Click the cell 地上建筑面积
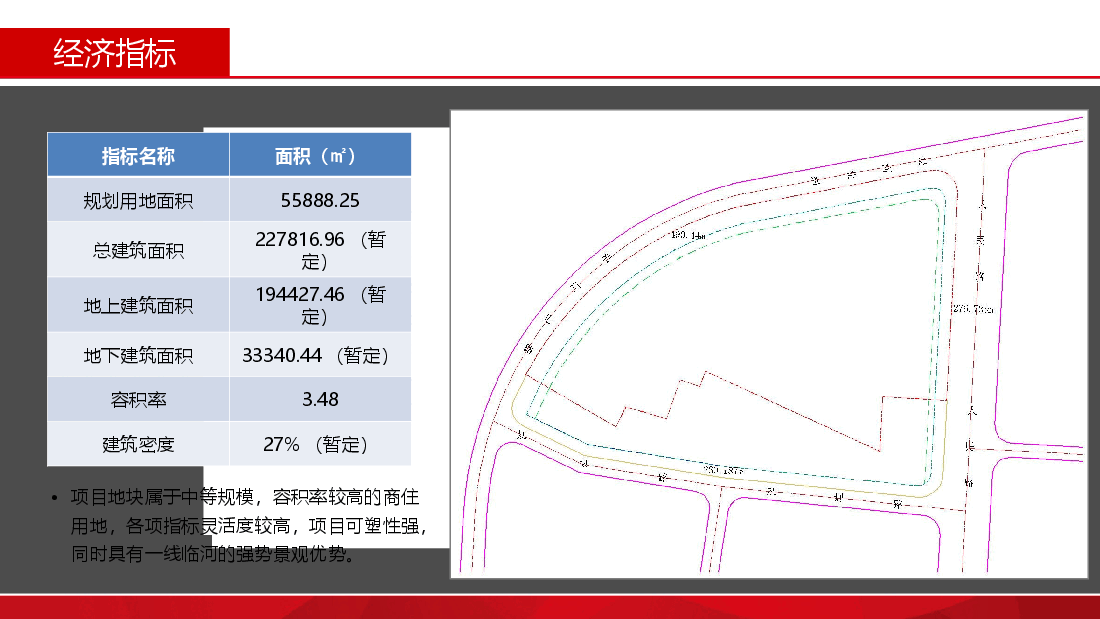 (x=138, y=305)
